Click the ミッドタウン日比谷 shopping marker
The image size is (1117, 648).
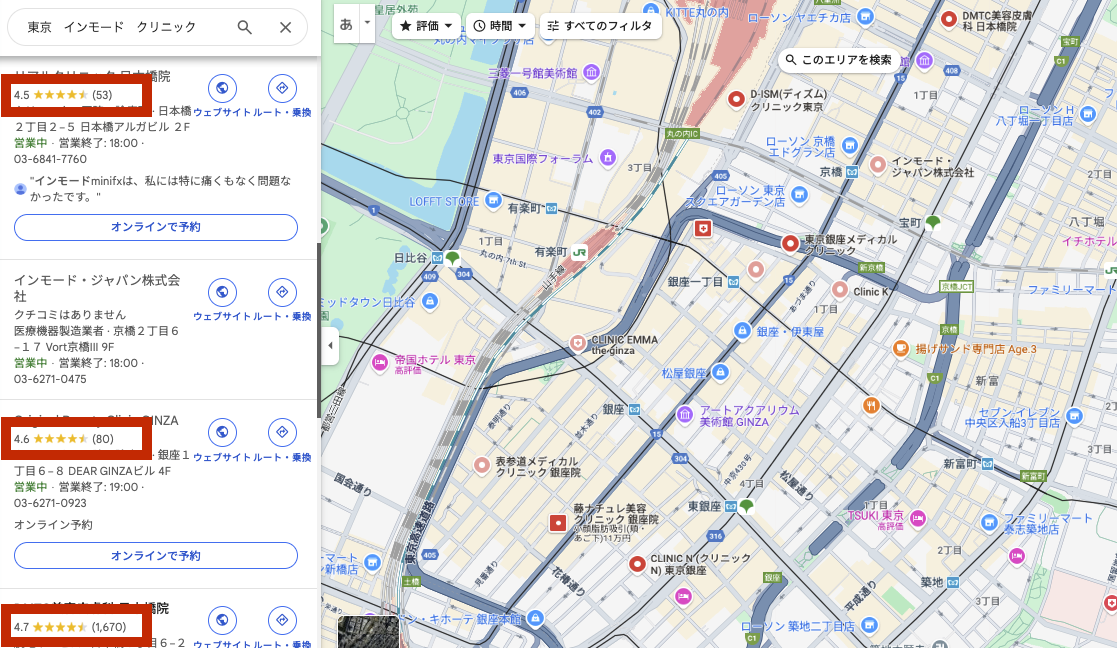pyautogui.click(x=430, y=302)
